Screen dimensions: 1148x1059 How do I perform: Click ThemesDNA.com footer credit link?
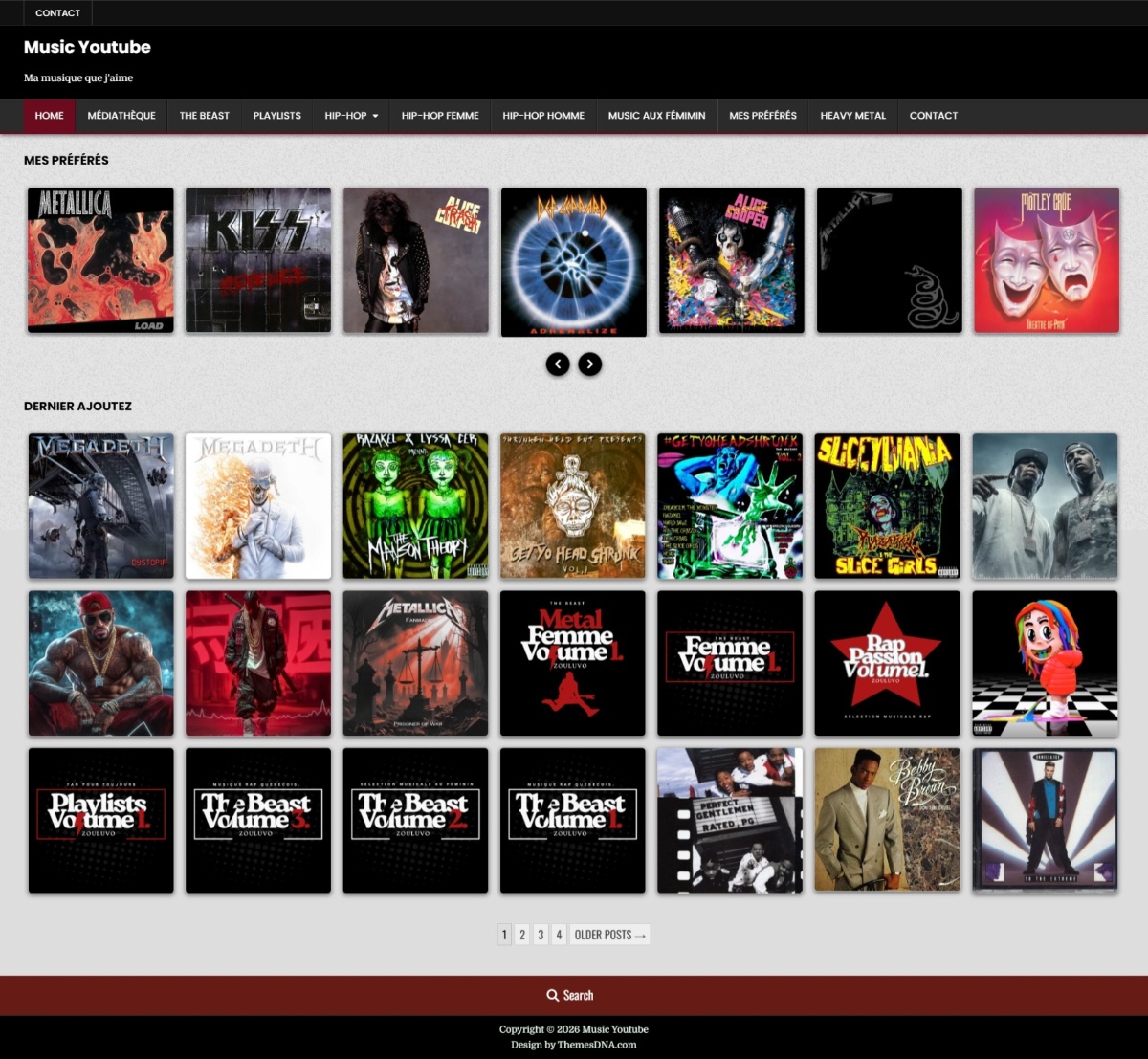(597, 1045)
